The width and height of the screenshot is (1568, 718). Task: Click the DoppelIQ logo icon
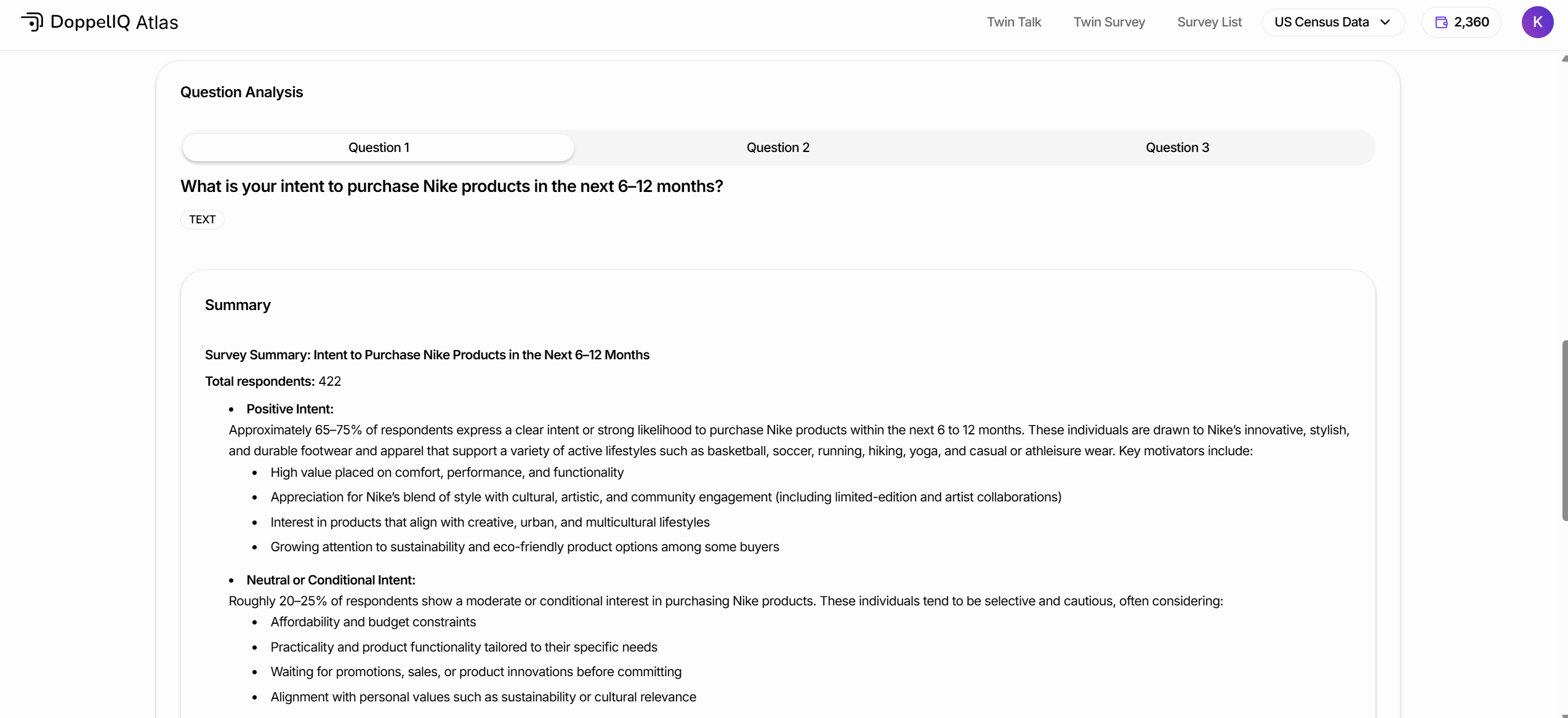tap(32, 22)
